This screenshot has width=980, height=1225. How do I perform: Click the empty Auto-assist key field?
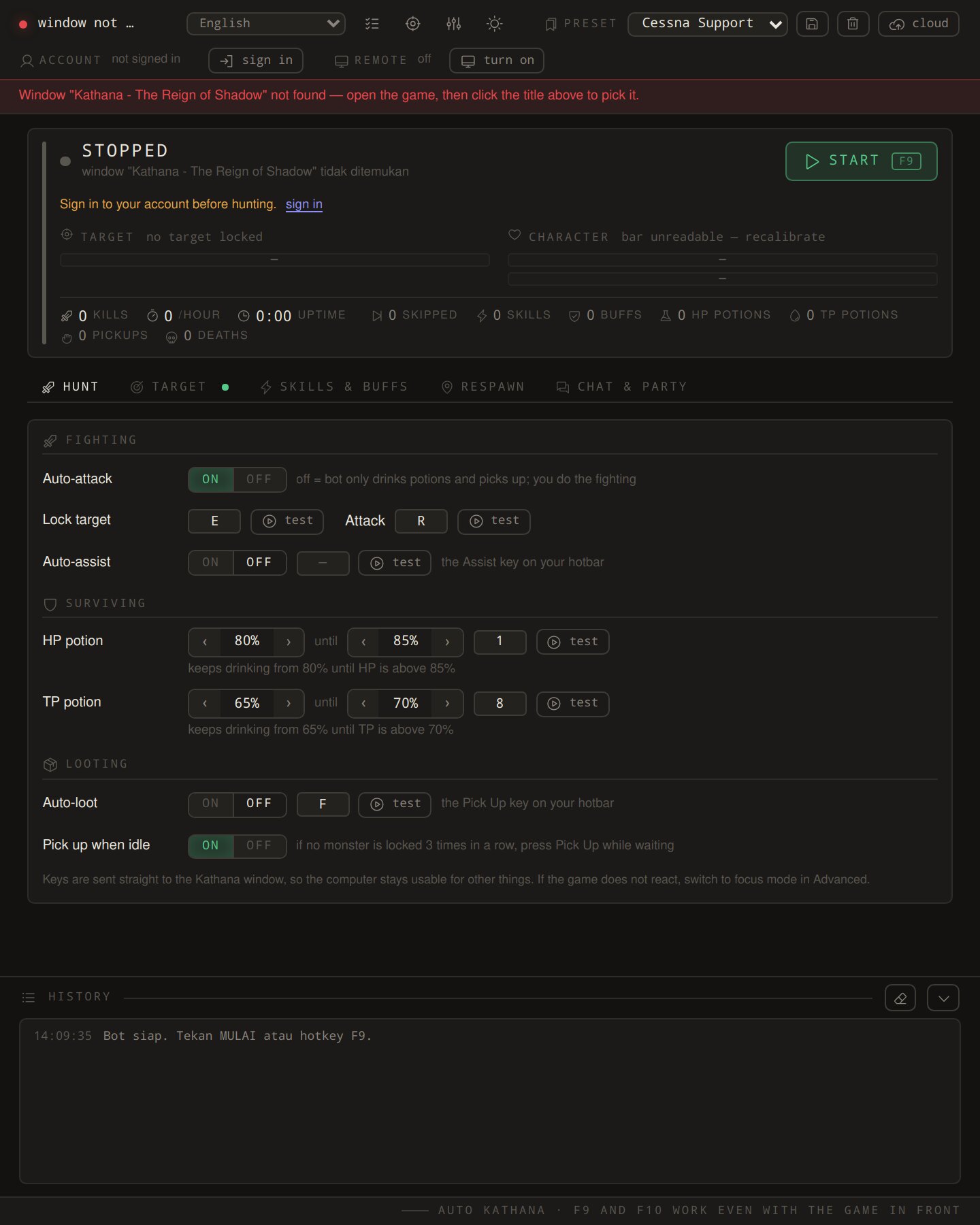323,563
